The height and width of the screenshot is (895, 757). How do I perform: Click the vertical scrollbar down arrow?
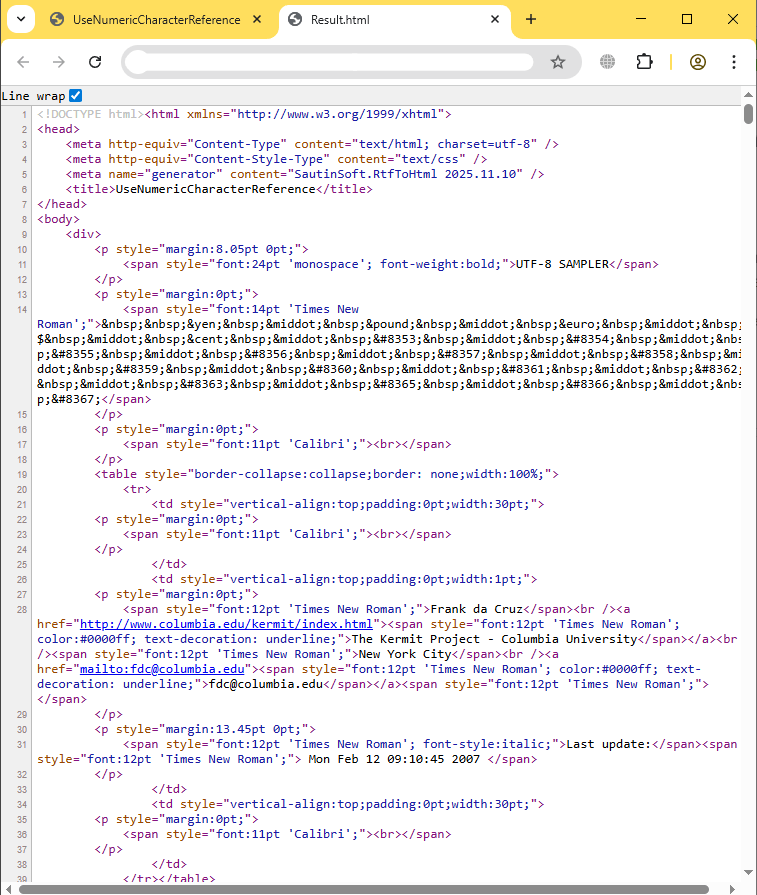748,873
